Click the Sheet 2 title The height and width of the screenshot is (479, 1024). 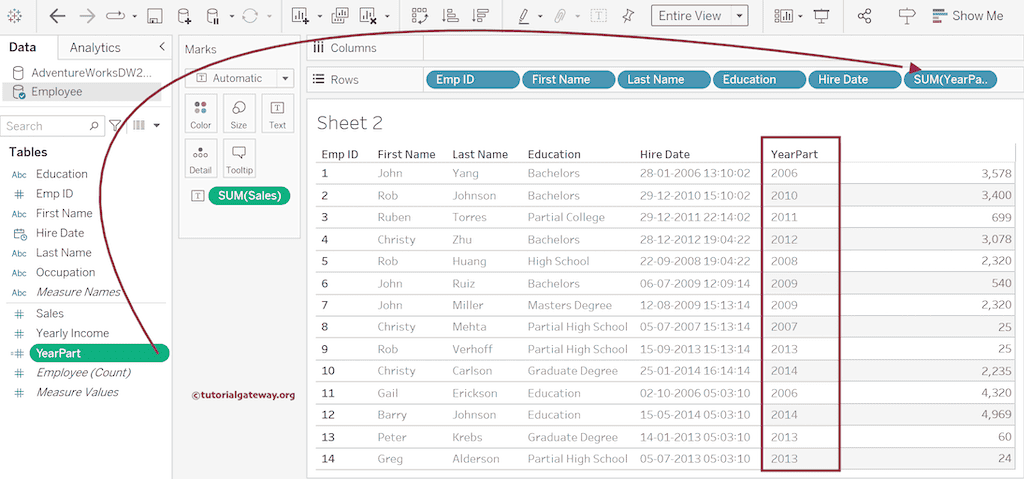coord(349,123)
